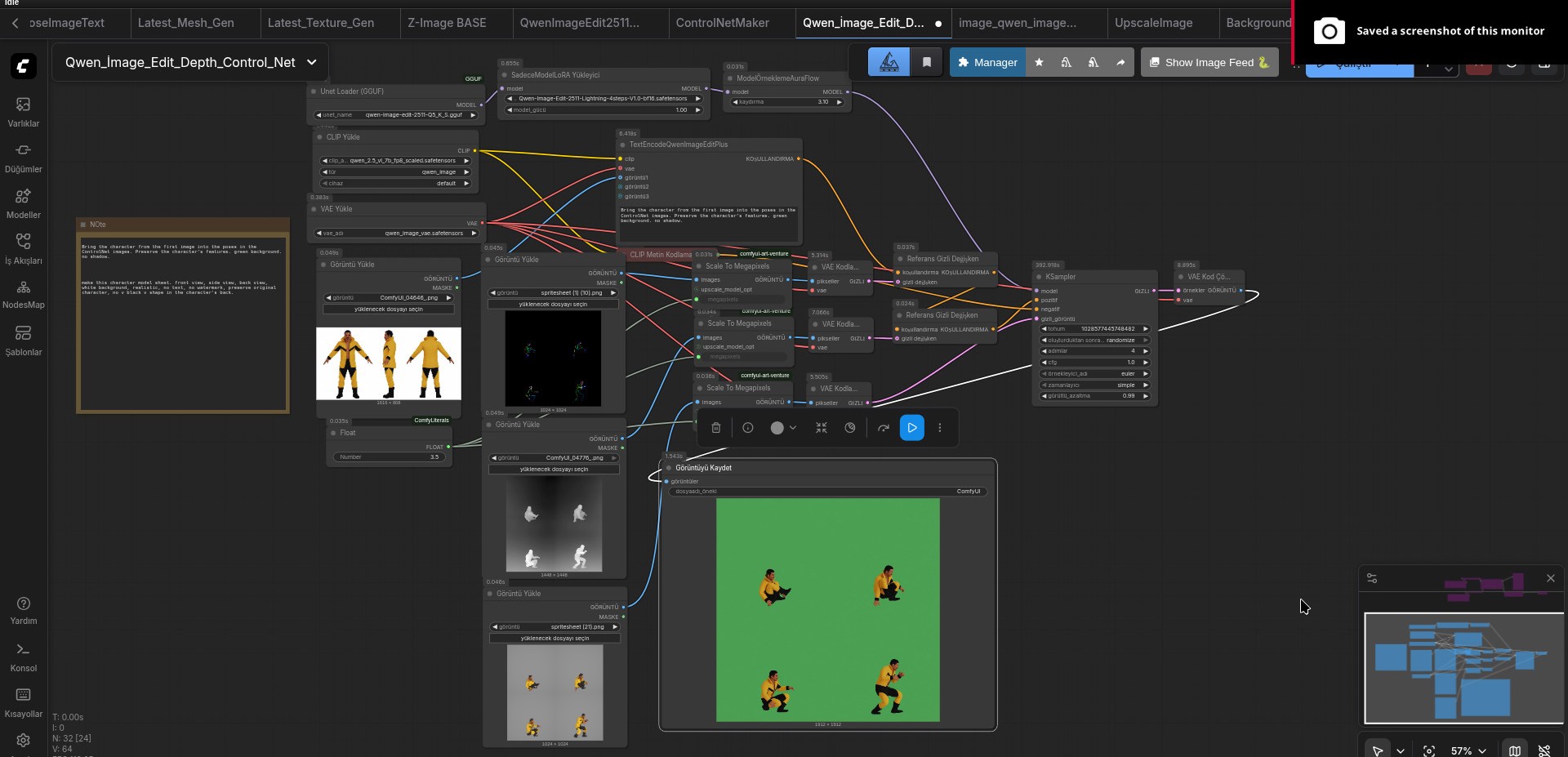Open the Düğümler node library panel
1568x757 pixels.
(23, 158)
